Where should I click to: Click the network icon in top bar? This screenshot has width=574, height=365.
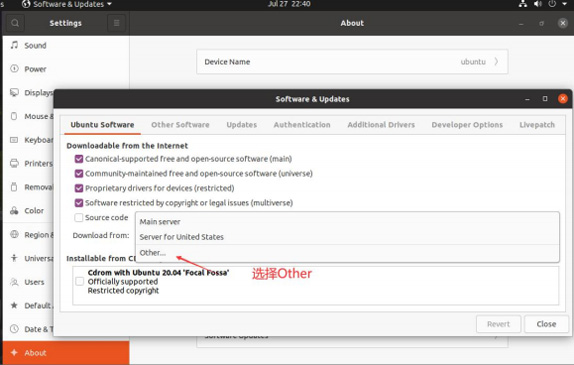[523, 4]
